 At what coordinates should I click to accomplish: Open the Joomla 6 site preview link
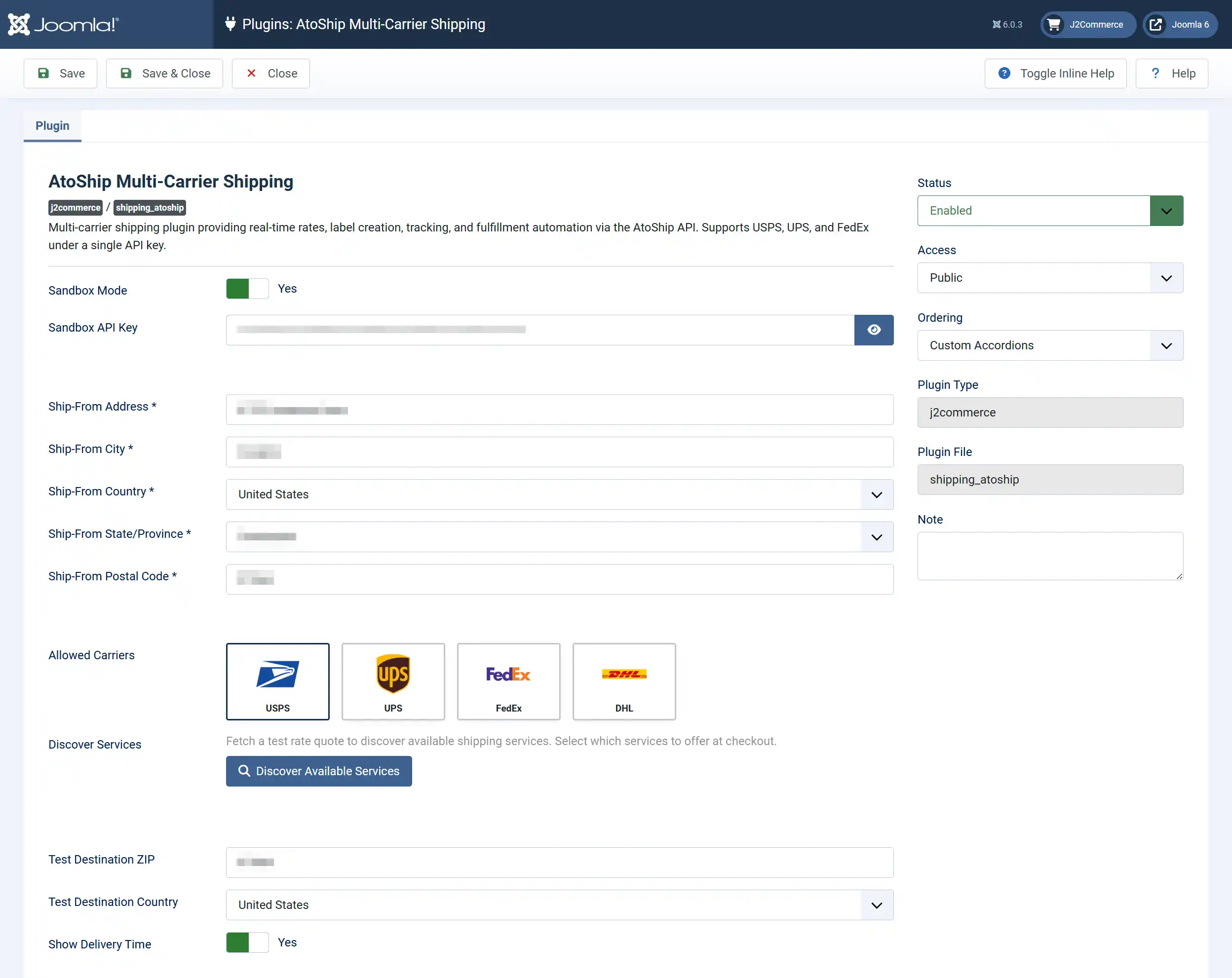1180,25
